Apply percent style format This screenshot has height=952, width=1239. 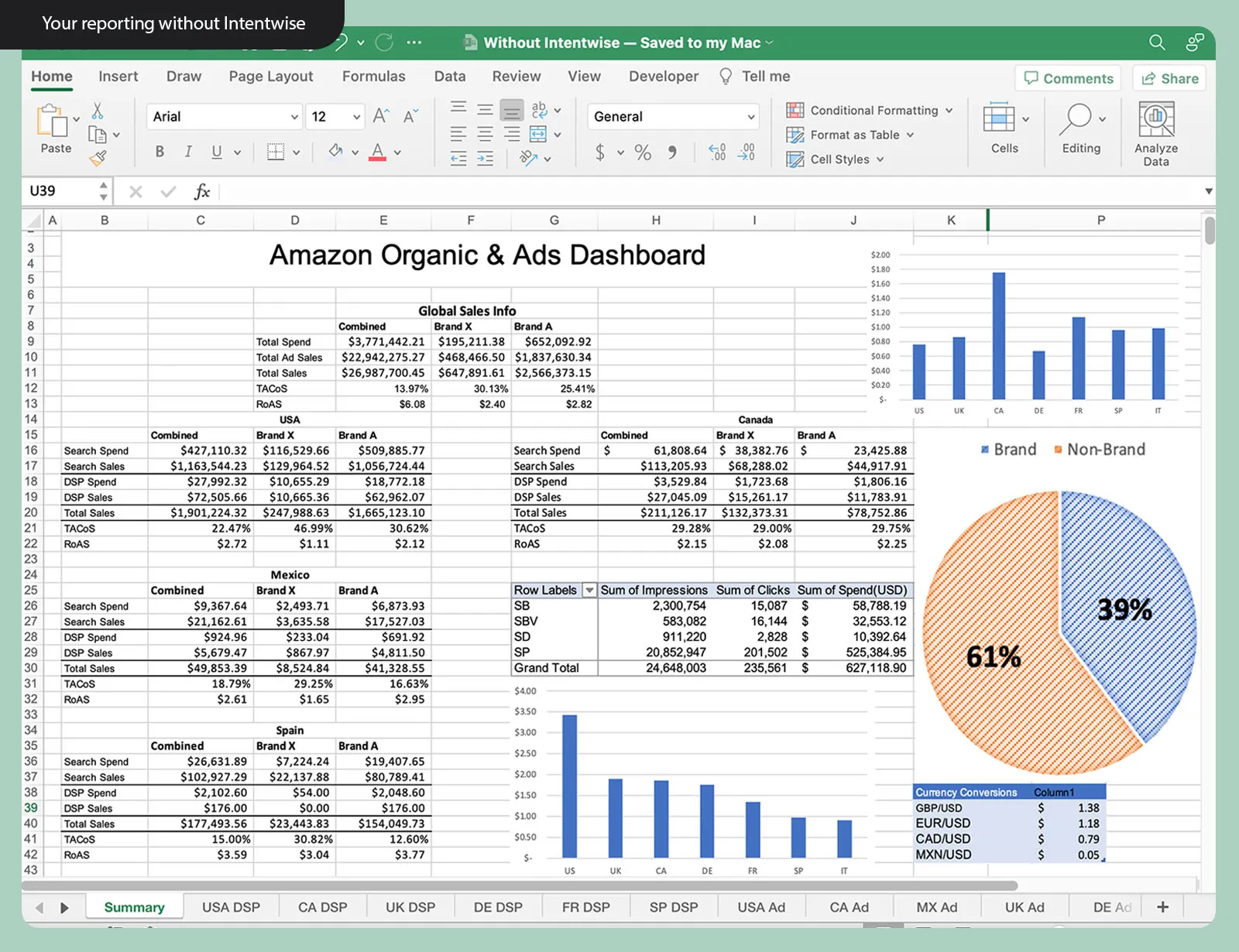[643, 152]
